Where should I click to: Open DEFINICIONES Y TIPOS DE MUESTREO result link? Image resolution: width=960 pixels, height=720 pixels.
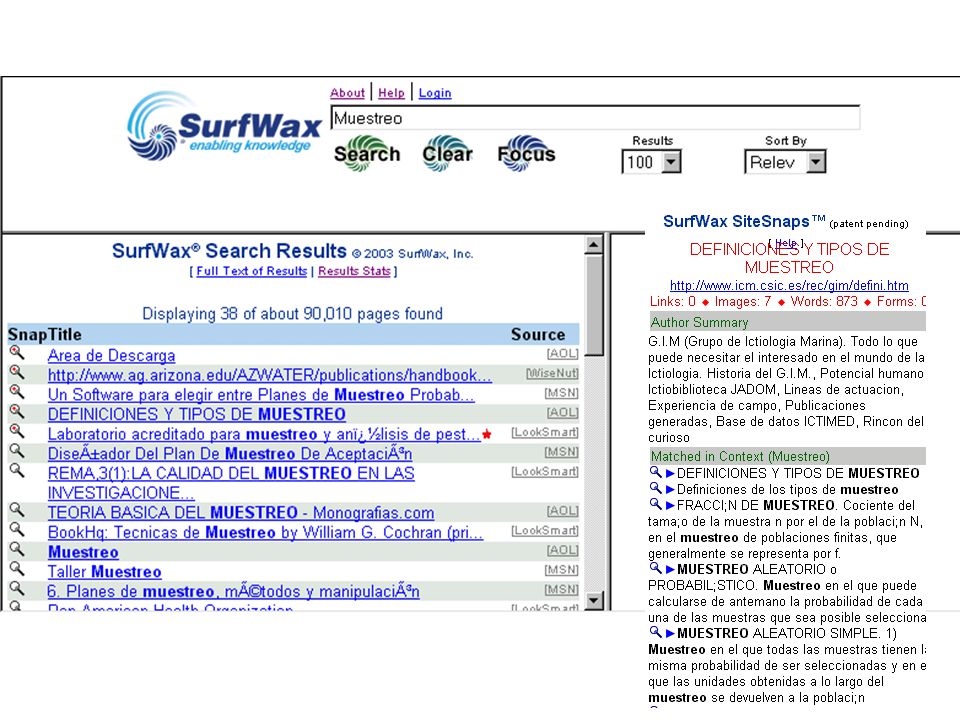(197, 414)
